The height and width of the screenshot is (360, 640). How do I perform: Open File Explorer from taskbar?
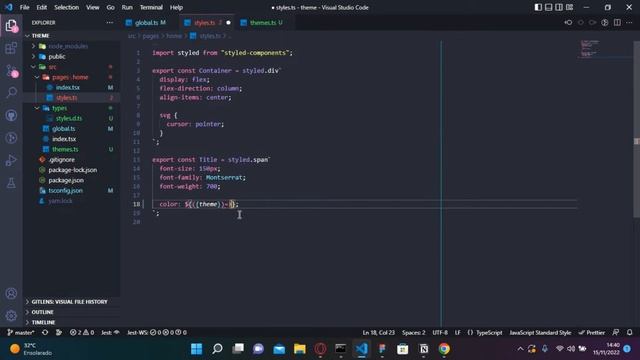[x=300, y=349]
